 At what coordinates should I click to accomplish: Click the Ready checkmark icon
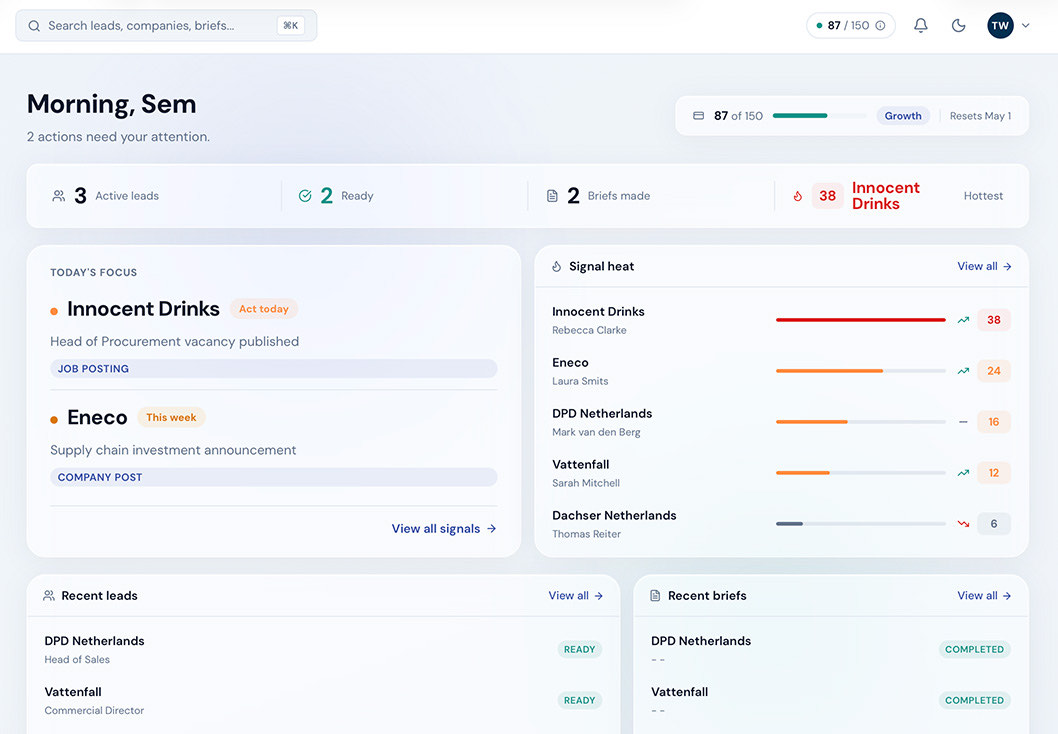(x=305, y=196)
